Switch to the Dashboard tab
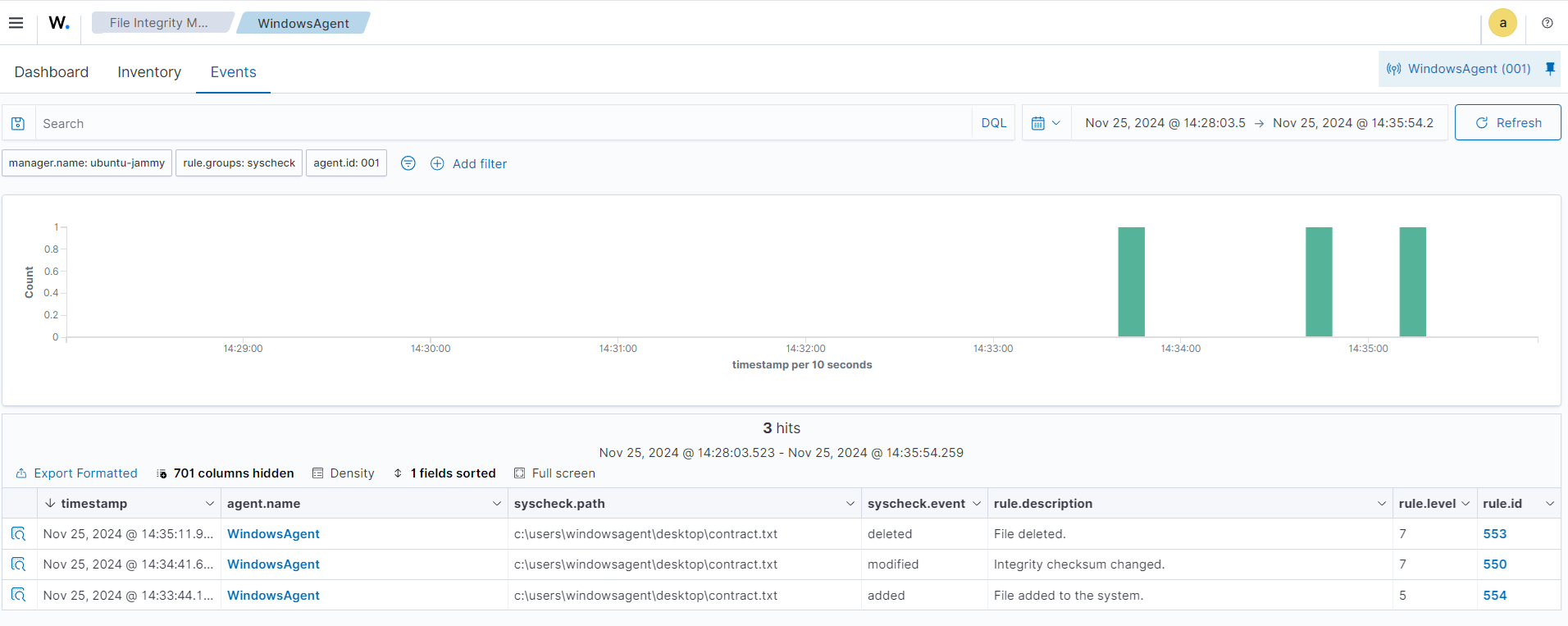Image resolution: width=1568 pixels, height=626 pixels. tap(51, 72)
